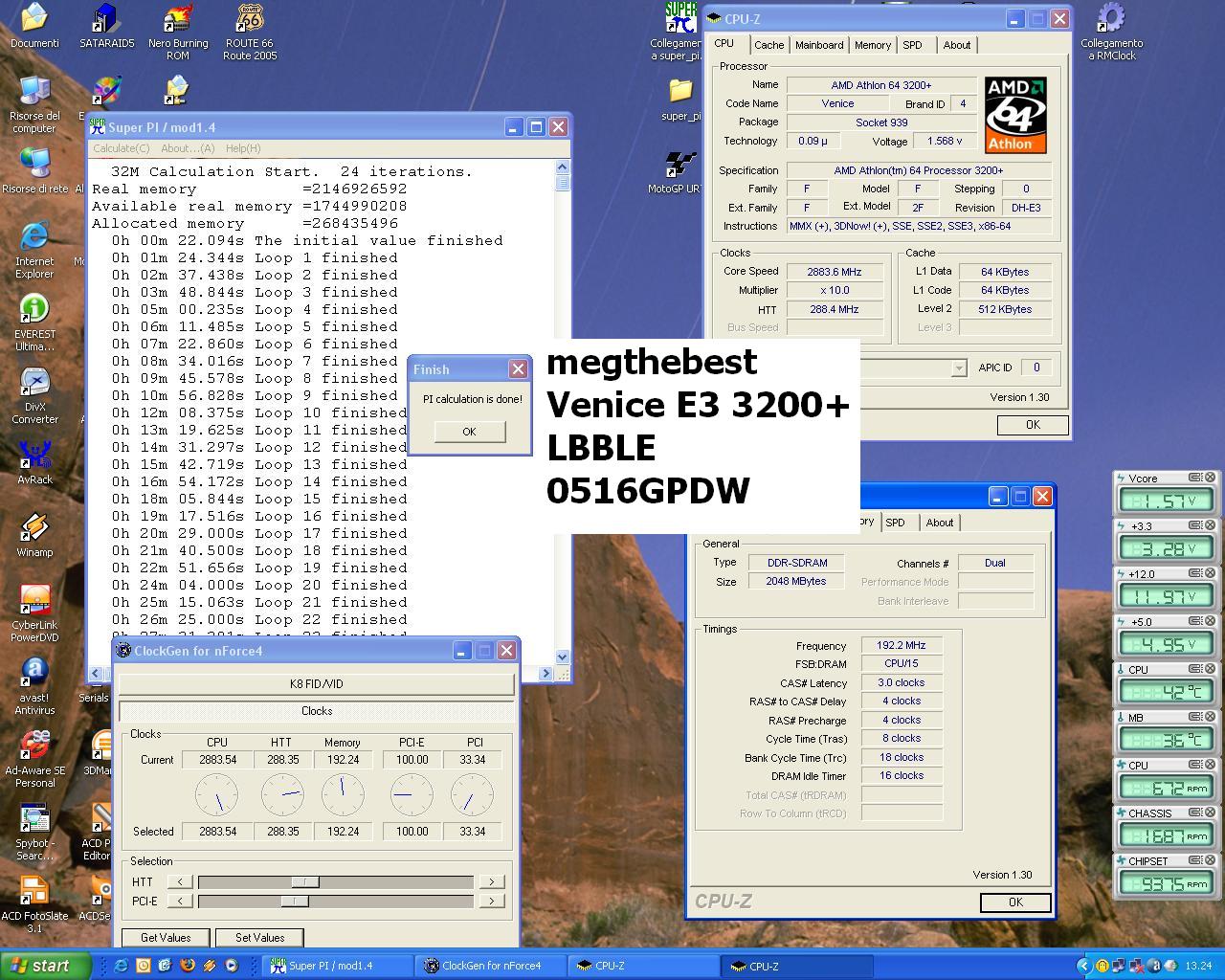1225x980 pixels.
Task: Click Internet Explorer quick launch icon
Action: coord(121,966)
